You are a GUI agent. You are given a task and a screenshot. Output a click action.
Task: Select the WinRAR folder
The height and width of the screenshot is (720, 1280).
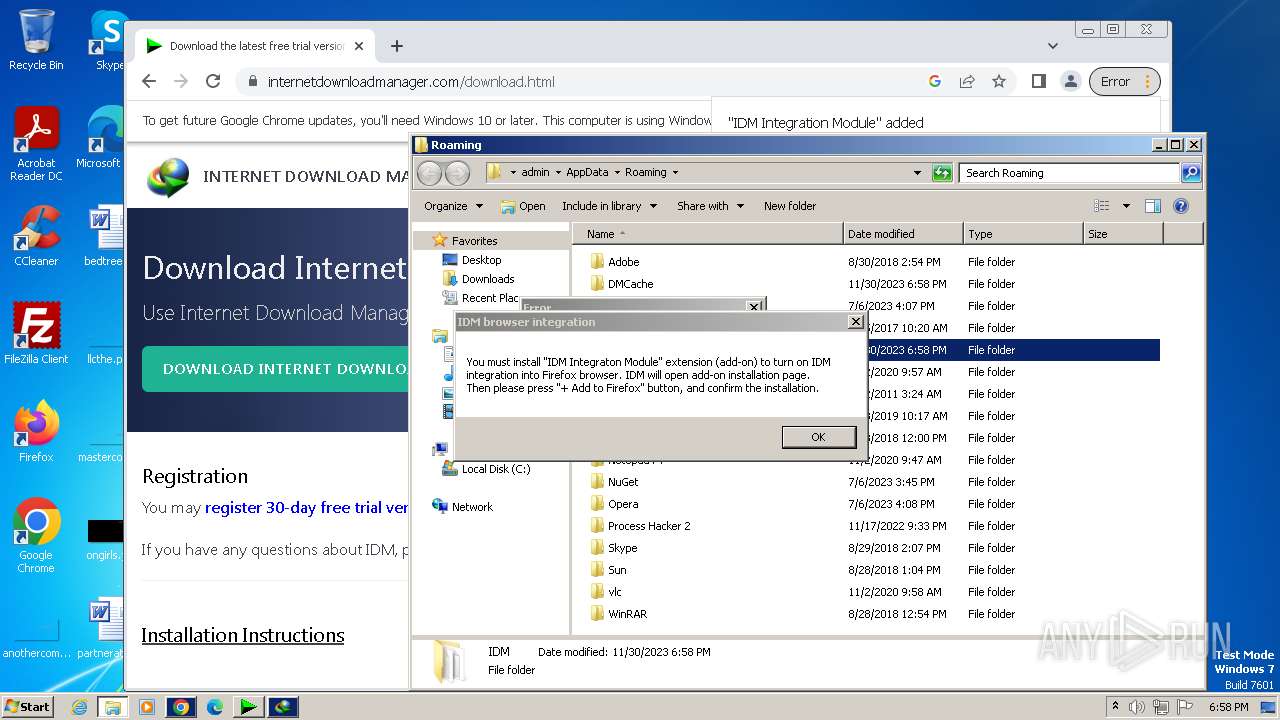click(627, 614)
